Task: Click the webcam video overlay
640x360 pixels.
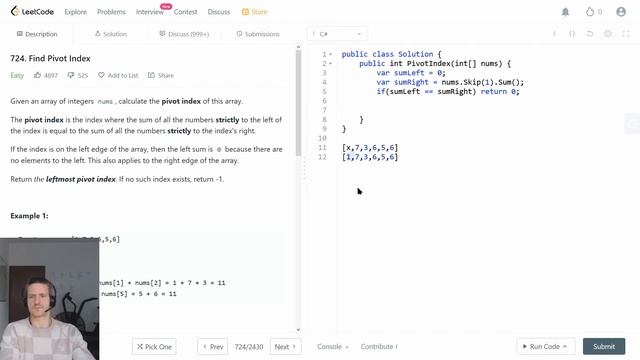Action: pos(49,299)
